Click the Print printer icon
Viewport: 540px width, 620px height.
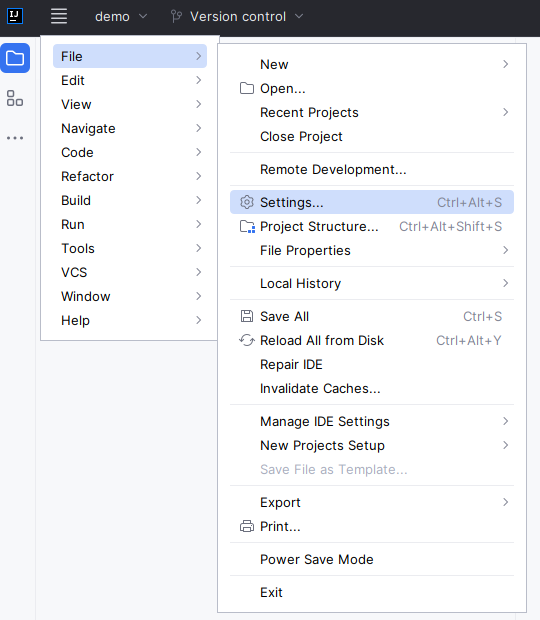click(x=247, y=526)
